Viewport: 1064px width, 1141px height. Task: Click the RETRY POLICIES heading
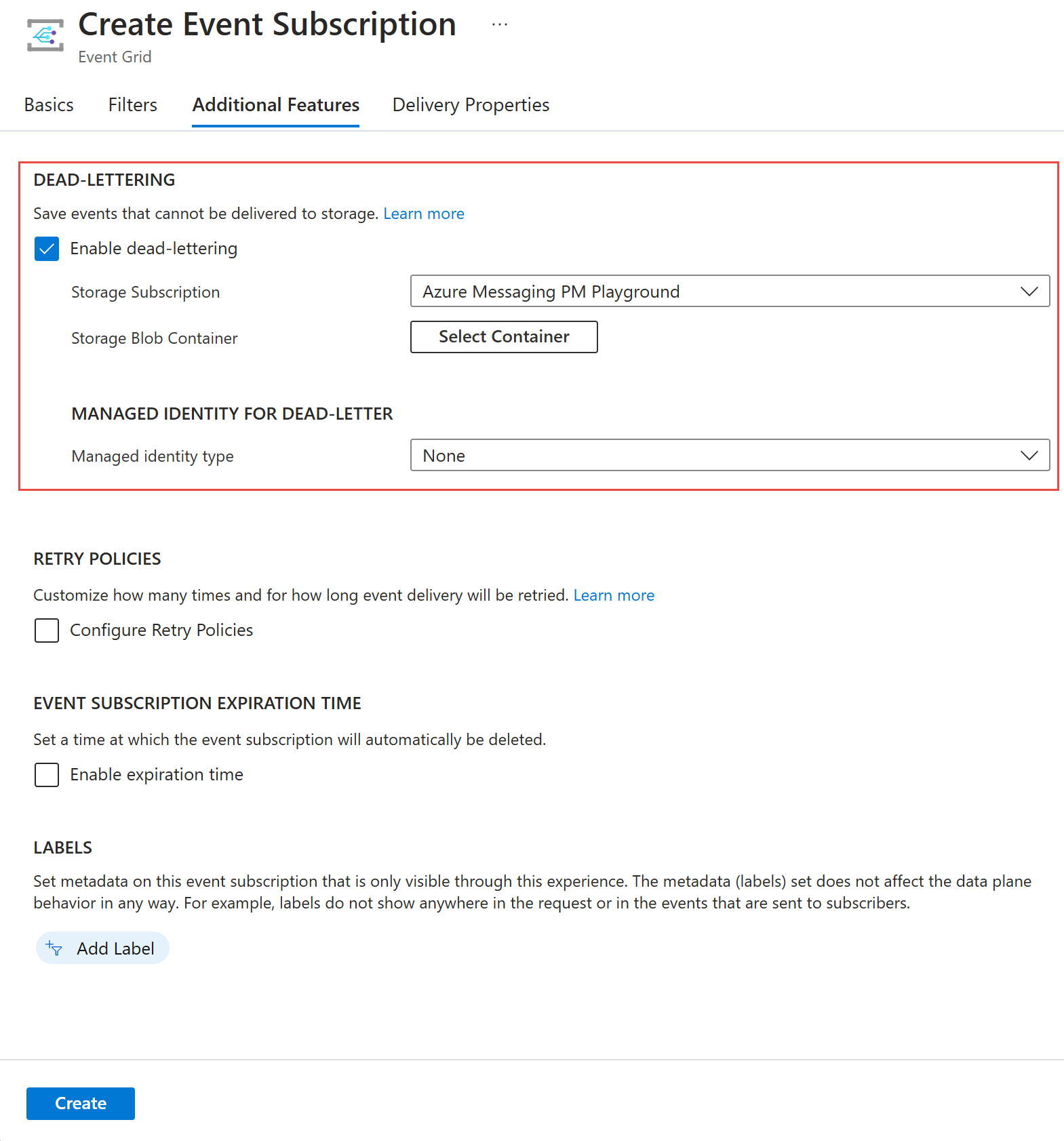click(x=97, y=559)
